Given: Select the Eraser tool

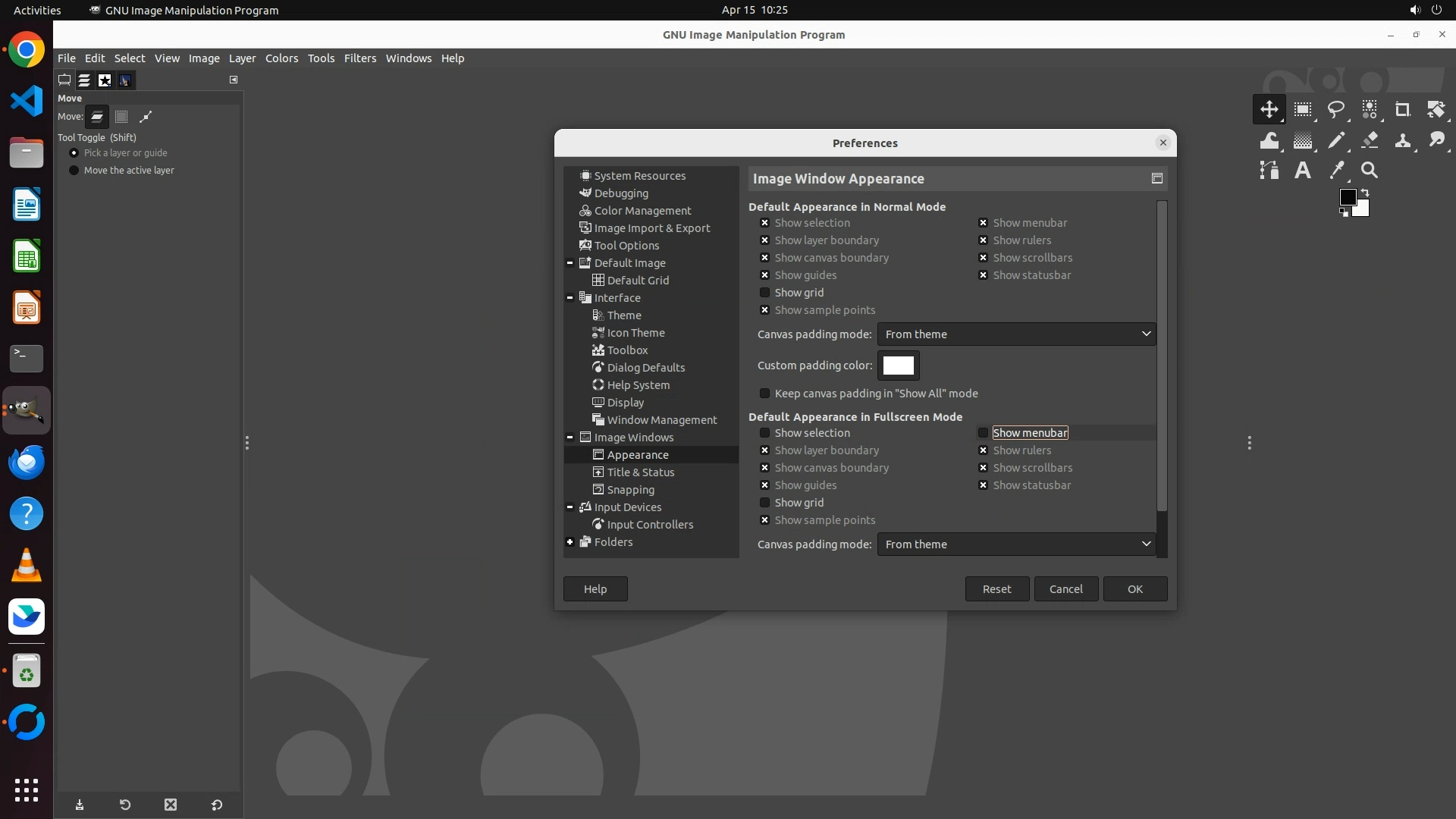Looking at the screenshot, I should point(1370,140).
